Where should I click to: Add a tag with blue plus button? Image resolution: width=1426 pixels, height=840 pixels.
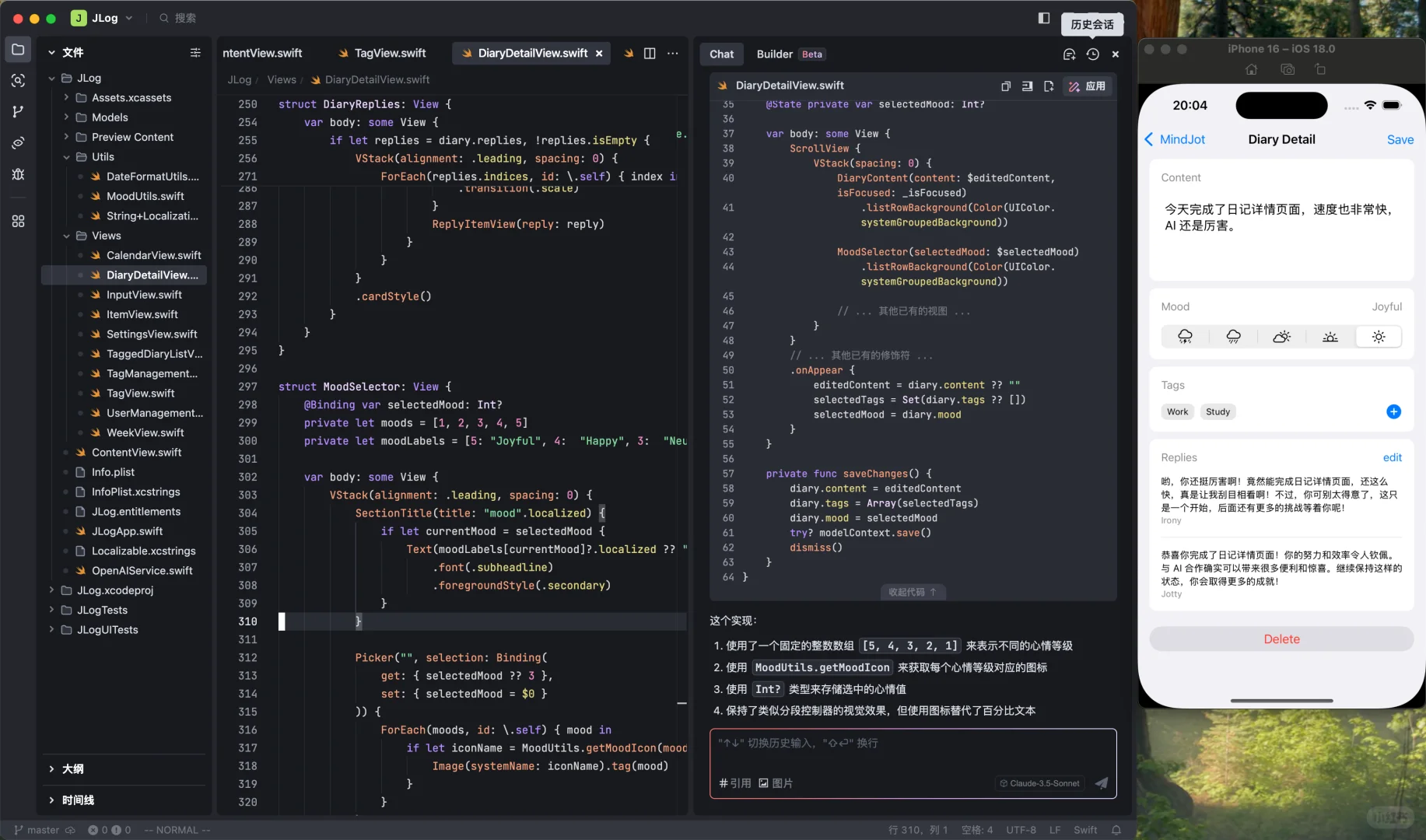point(1393,411)
